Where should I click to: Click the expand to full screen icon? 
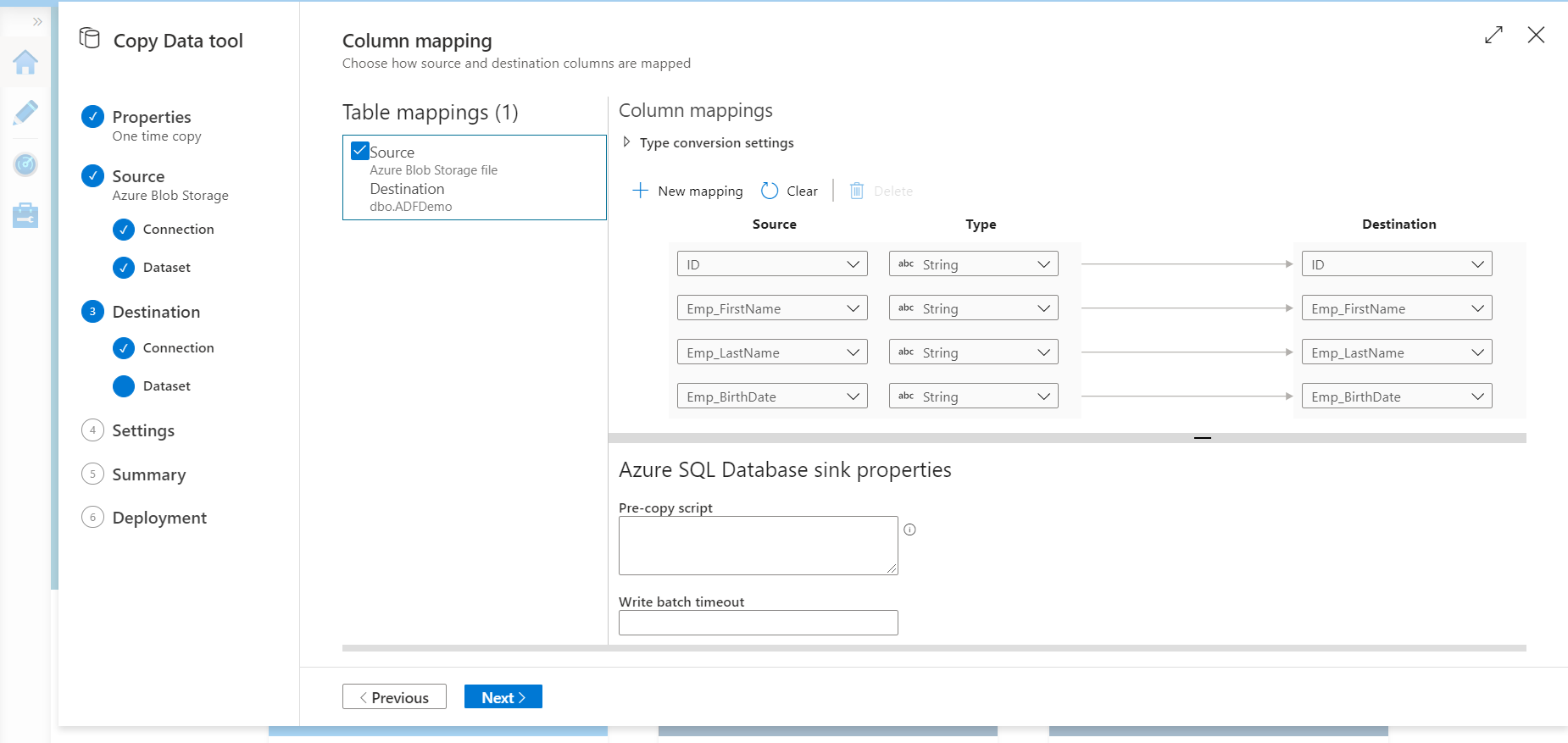[1493, 35]
